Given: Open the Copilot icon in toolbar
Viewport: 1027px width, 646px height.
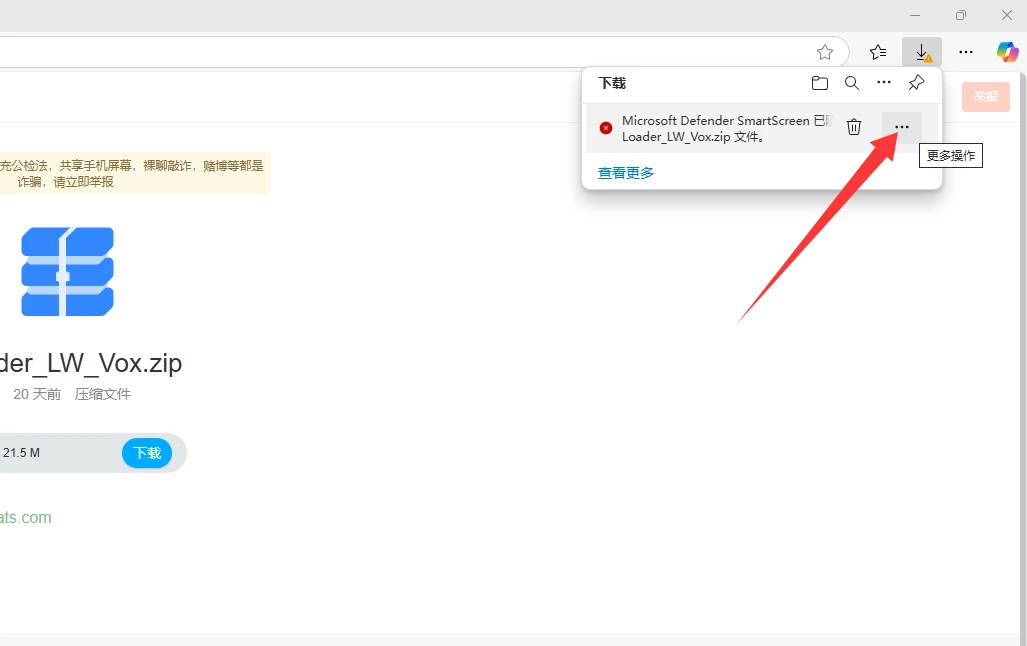Looking at the screenshot, I should (x=1007, y=51).
